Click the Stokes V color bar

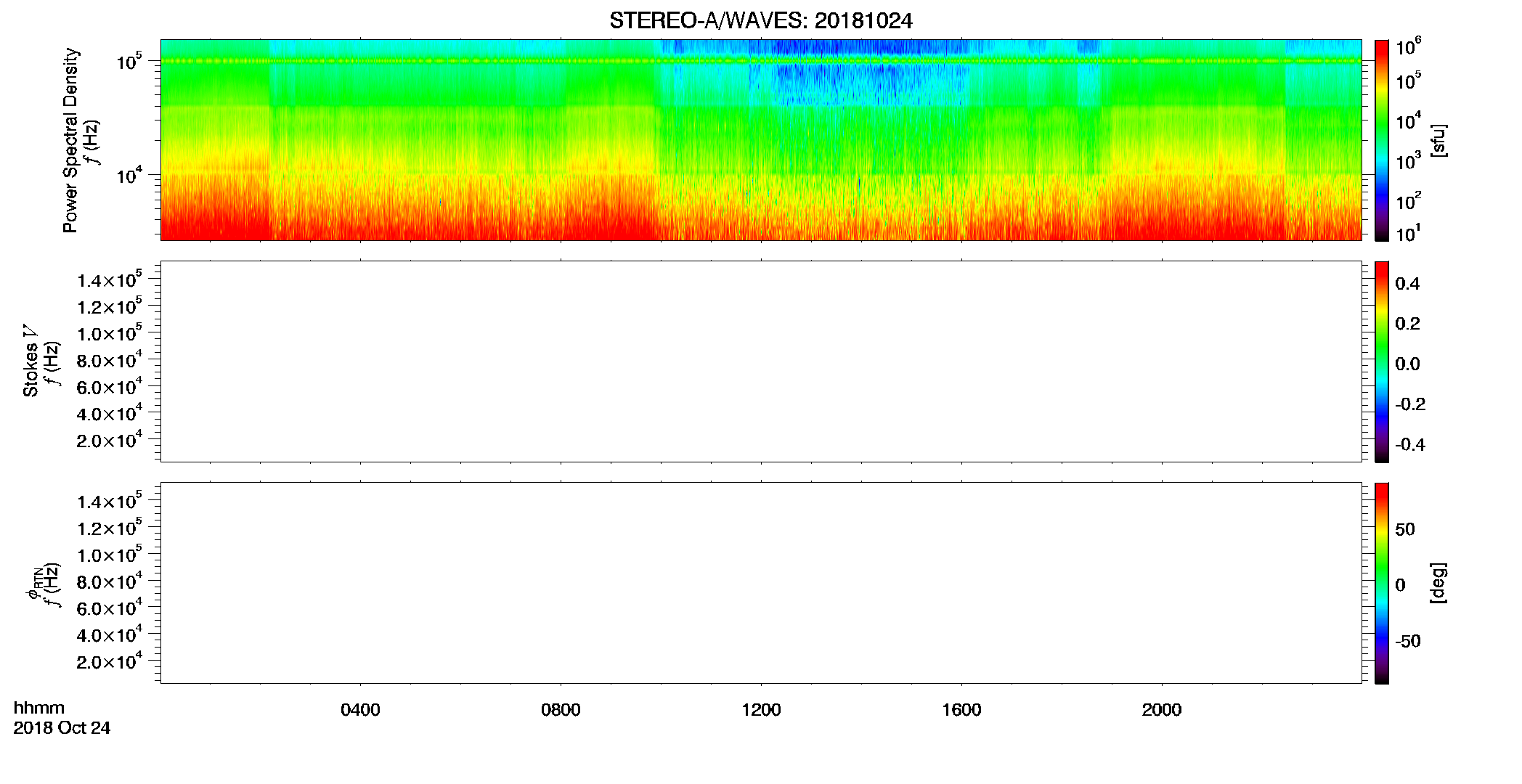[1382, 362]
